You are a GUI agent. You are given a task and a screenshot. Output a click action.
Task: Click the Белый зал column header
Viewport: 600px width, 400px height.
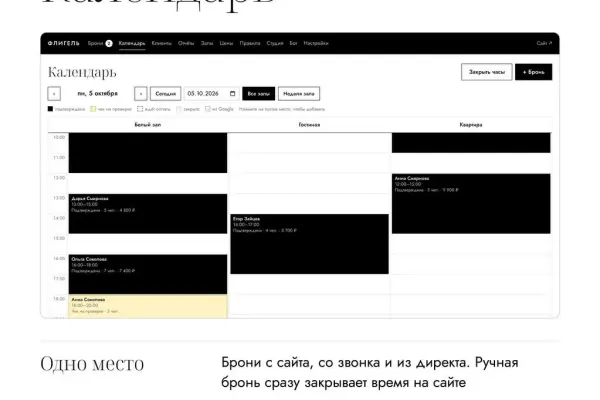coord(148,125)
